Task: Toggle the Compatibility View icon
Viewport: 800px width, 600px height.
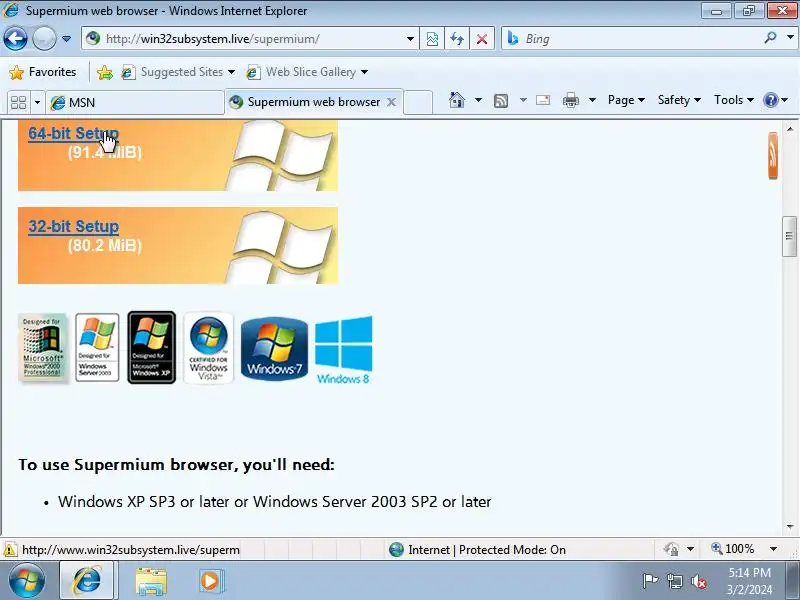Action: click(432, 39)
